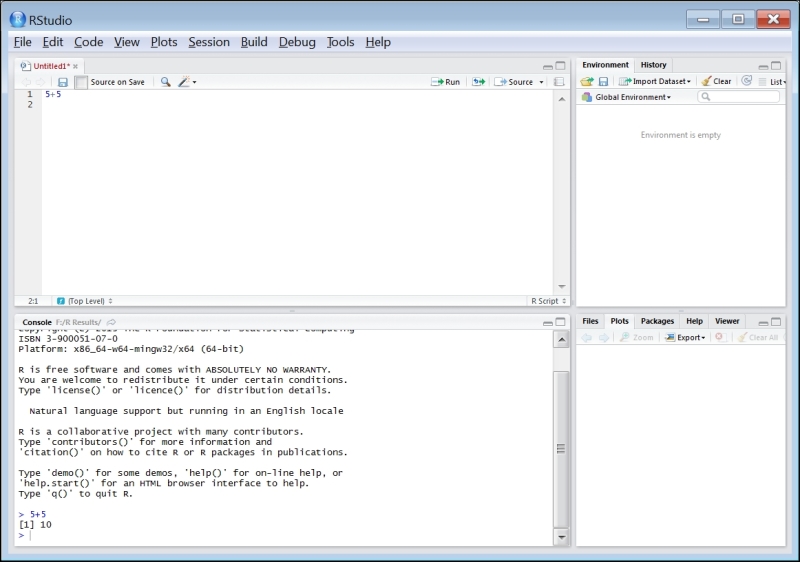Viewport: 800px width, 562px height.
Task: Minimize the Plots pane
Action: tap(763, 322)
